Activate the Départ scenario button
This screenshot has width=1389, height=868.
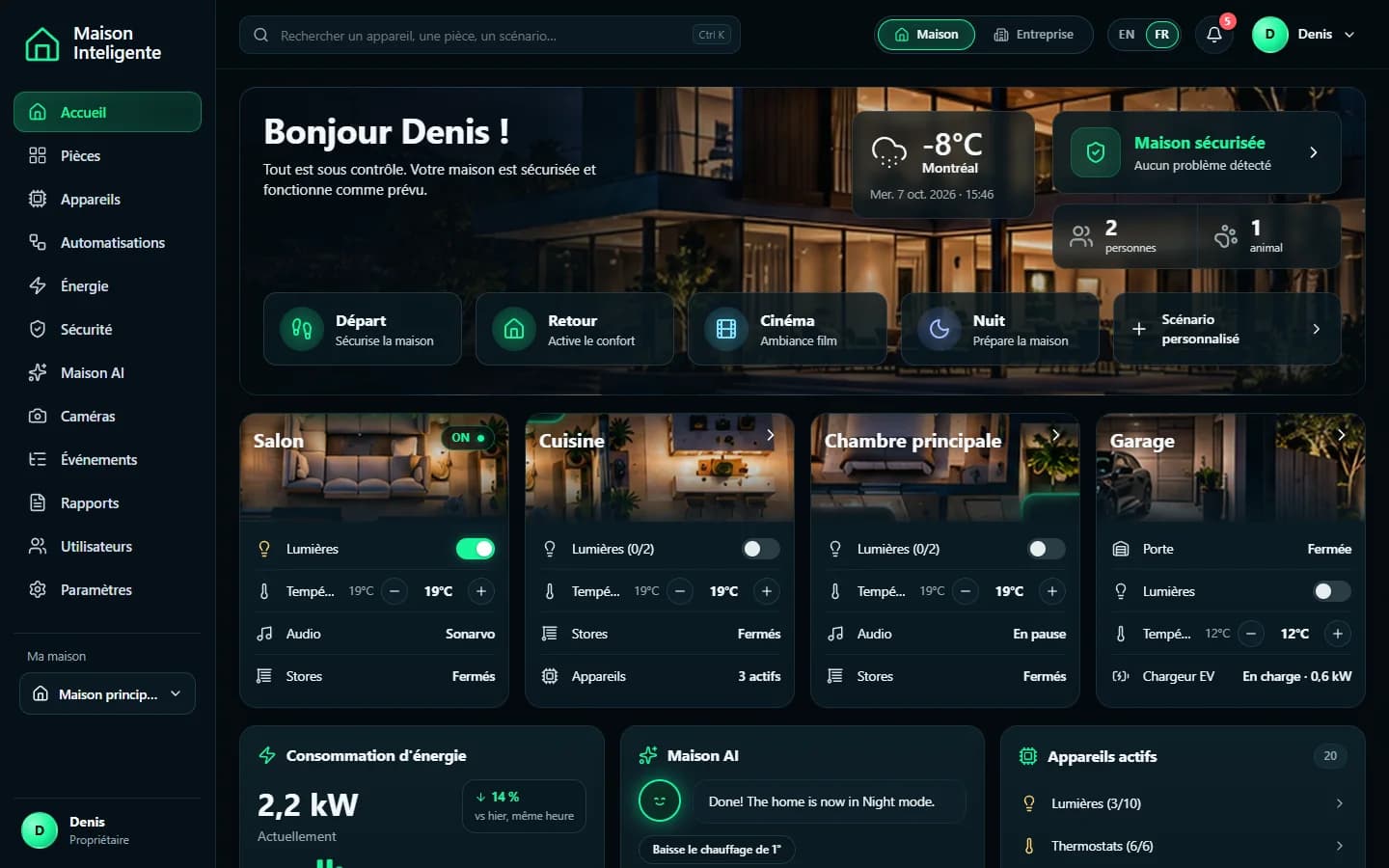pos(363,329)
